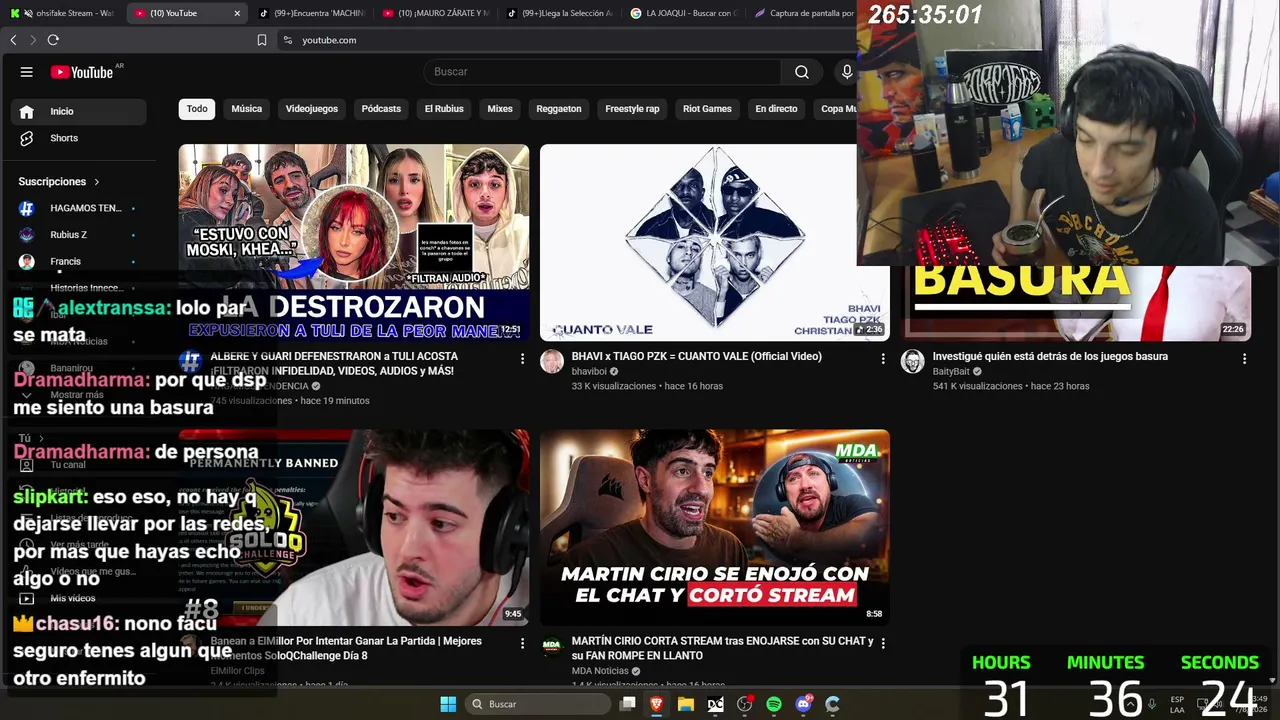Image resolution: width=1280 pixels, height=720 pixels.
Task: Open the Francis subscription channel
Action: click(x=79, y=261)
